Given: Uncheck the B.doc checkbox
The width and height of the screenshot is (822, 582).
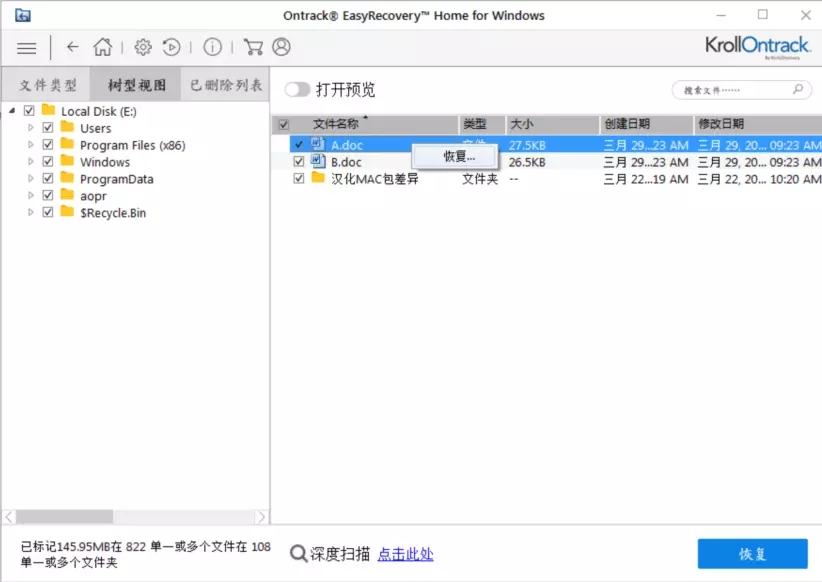Looking at the screenshot, I should (x=299, y=161).
